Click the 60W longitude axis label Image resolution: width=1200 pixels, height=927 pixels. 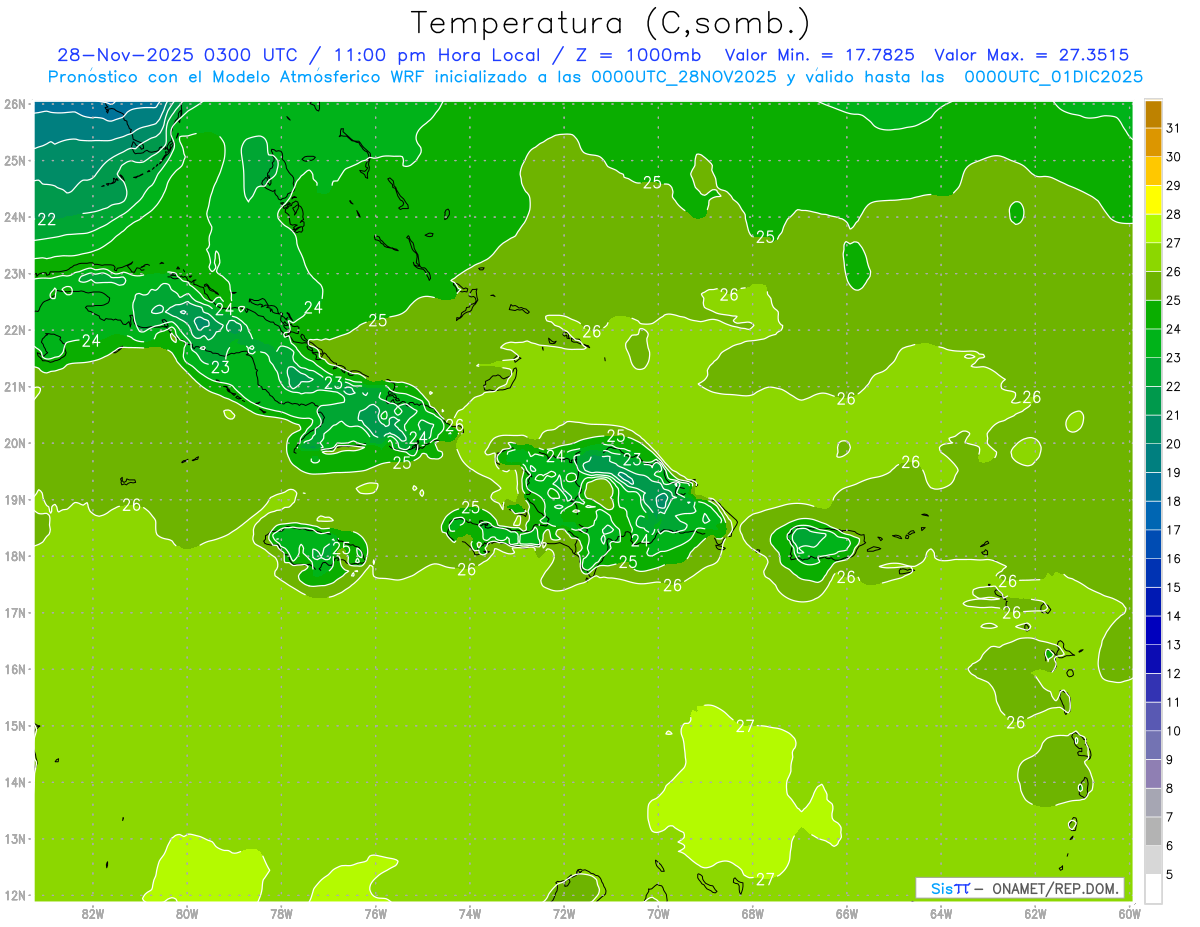click(1129, 913)
